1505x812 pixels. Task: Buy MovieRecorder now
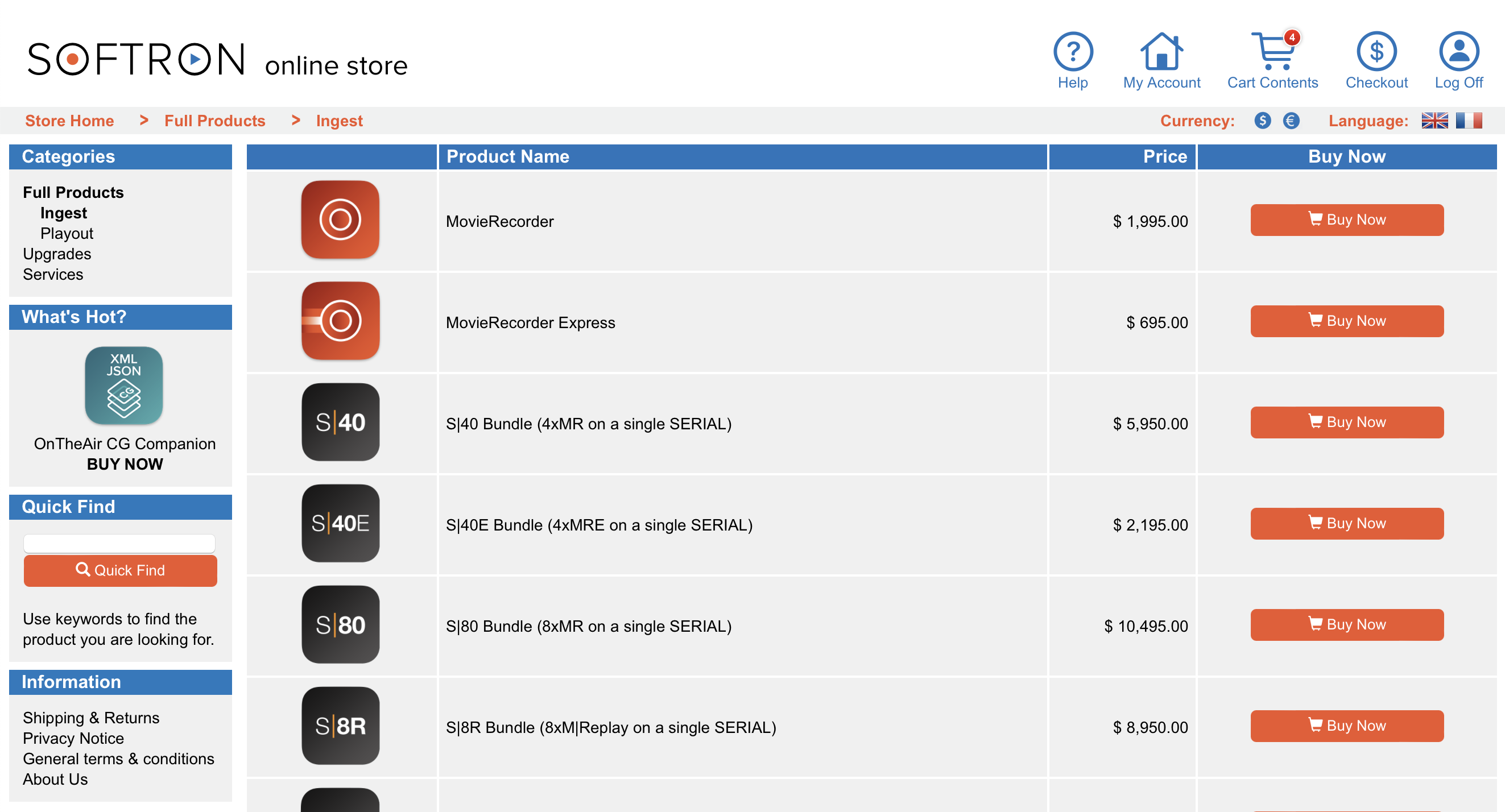(x=1347, y=219)
